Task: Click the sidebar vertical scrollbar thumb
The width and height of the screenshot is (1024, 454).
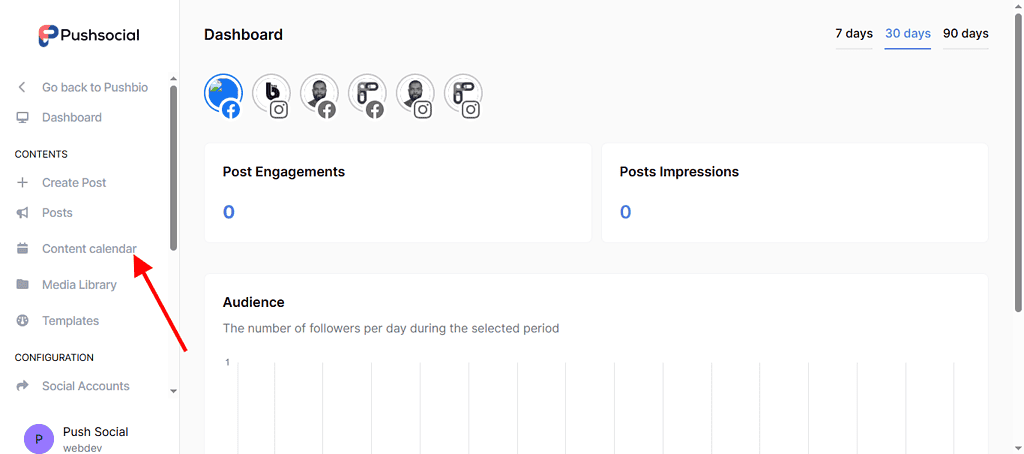Action: pos(173,165)
